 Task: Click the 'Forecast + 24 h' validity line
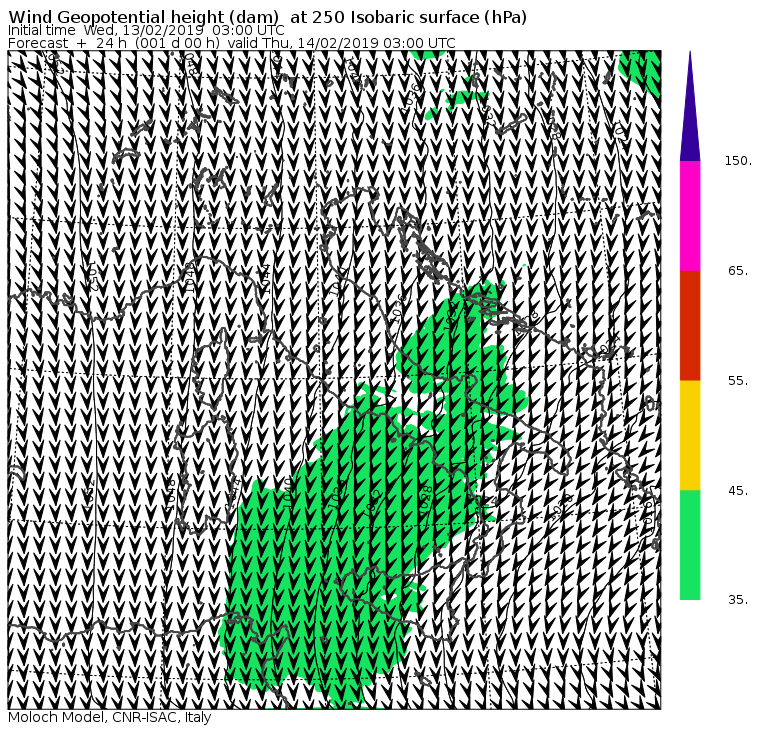click(232, 43)
